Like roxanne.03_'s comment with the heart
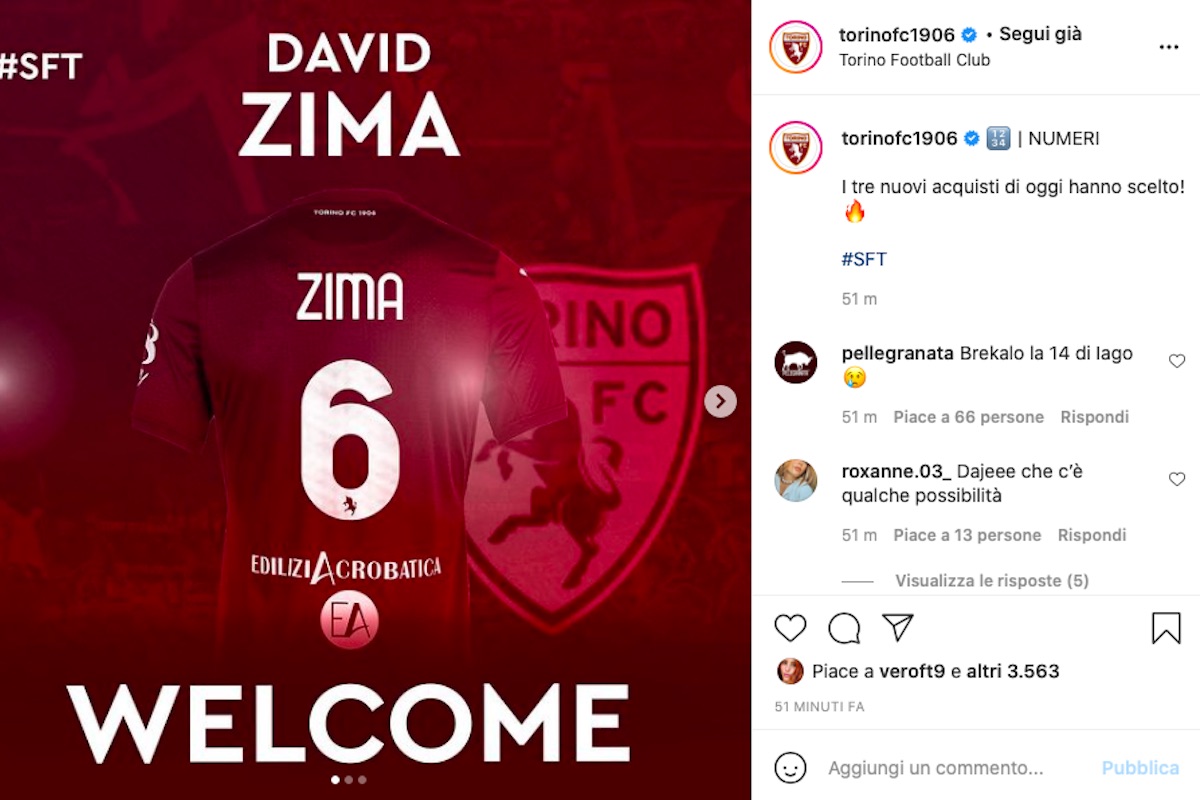The width and height of the screenshot is (1200, 800). coord(1177,479)
